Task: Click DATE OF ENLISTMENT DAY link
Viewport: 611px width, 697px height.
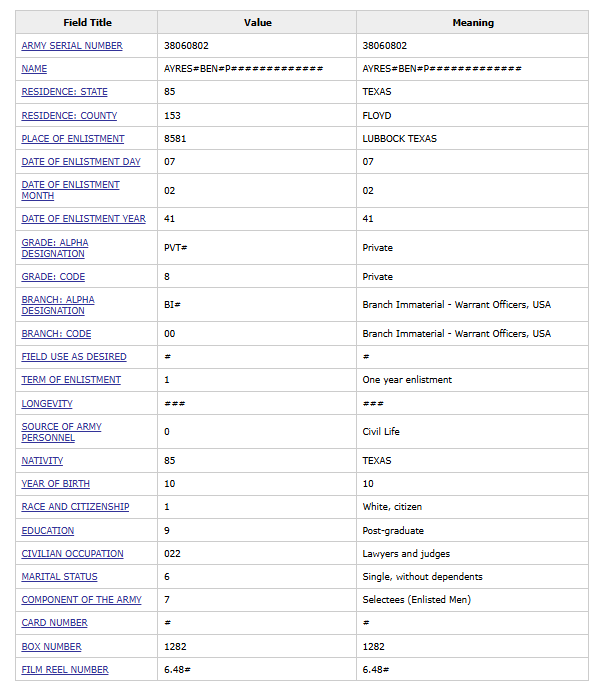Action: click(81, 162)
